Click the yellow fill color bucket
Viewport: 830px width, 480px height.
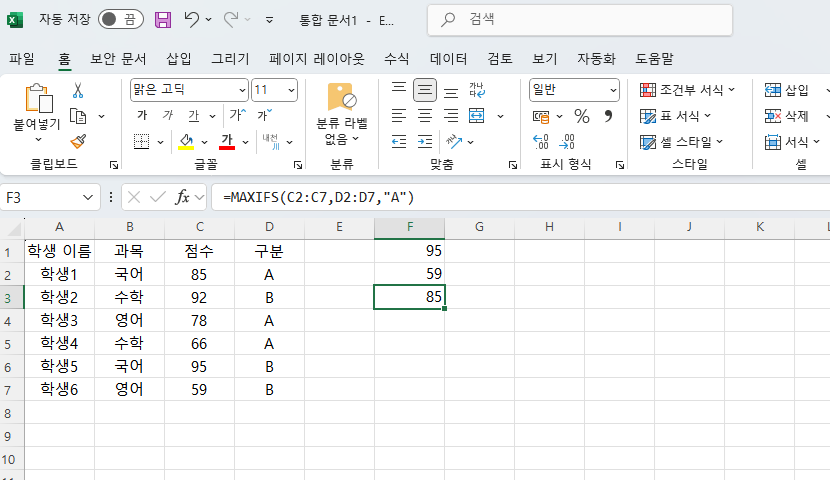tap(186, 141)
